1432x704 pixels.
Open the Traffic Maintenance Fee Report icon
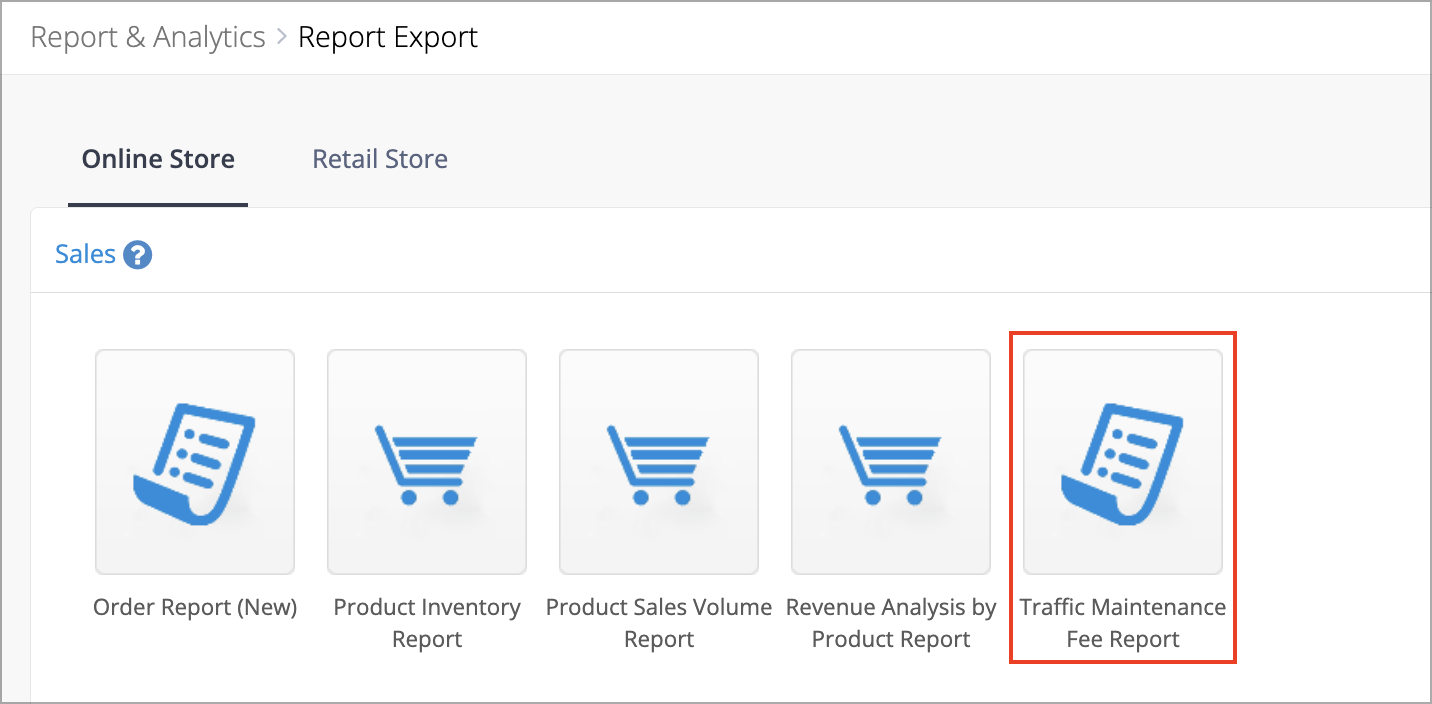[1123, 462]
